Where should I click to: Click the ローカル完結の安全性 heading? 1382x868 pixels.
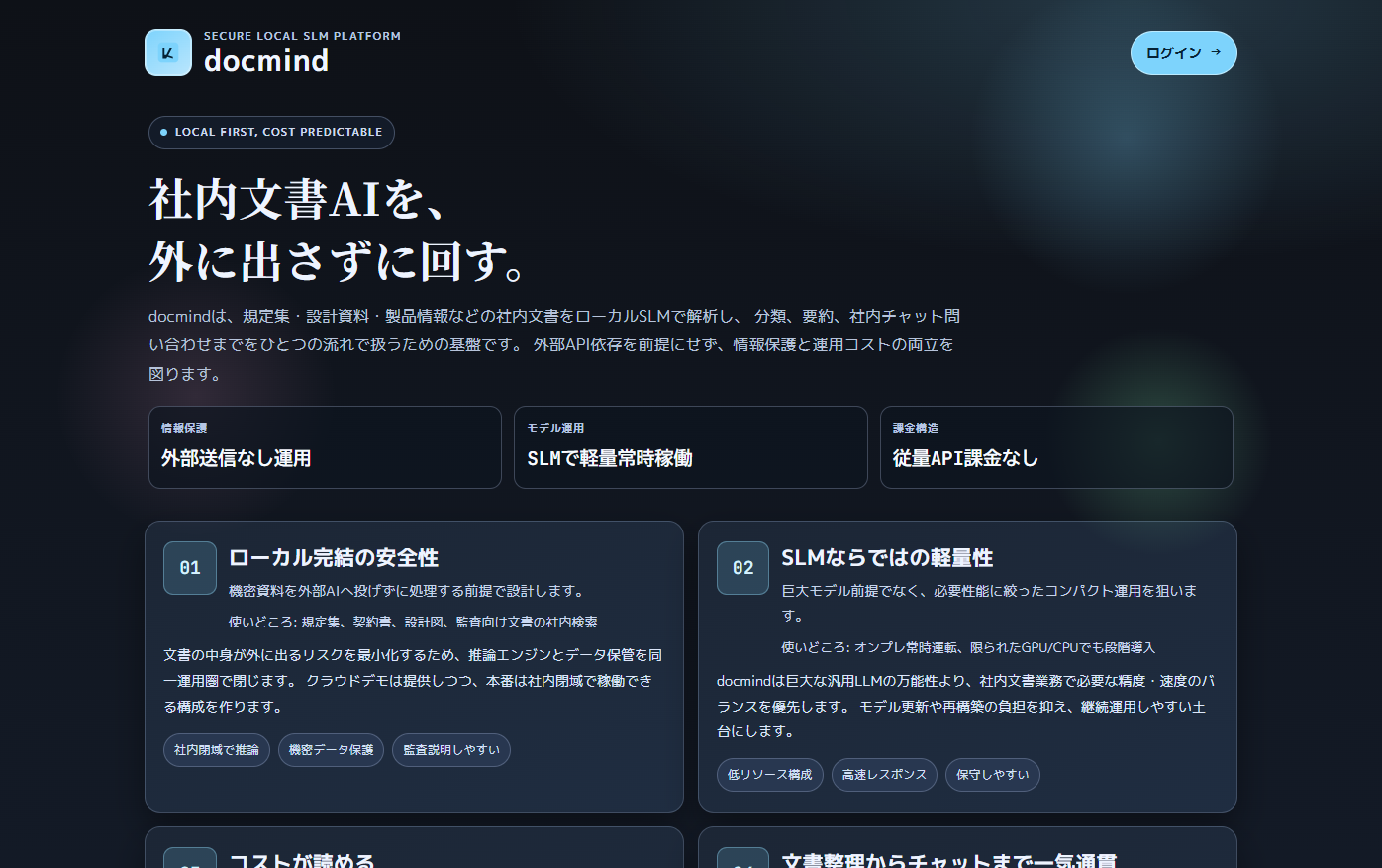click(x=334, y=558)
